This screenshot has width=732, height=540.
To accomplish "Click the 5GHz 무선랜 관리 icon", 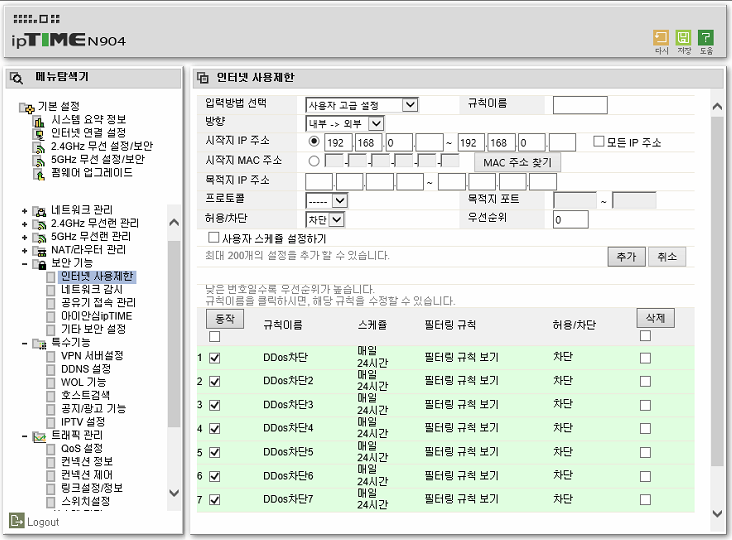I will click(39, 238).
